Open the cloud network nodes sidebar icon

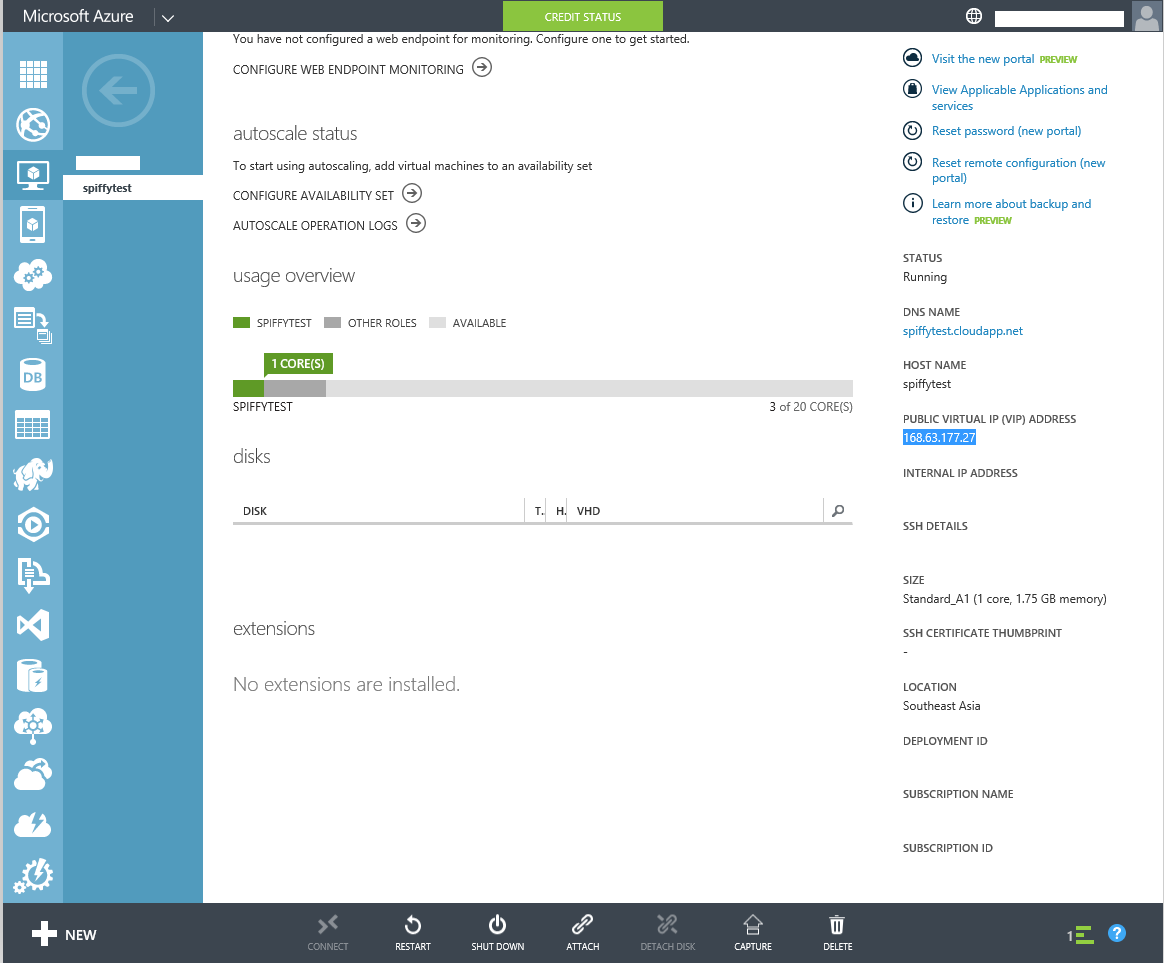(x=33, y=726)
